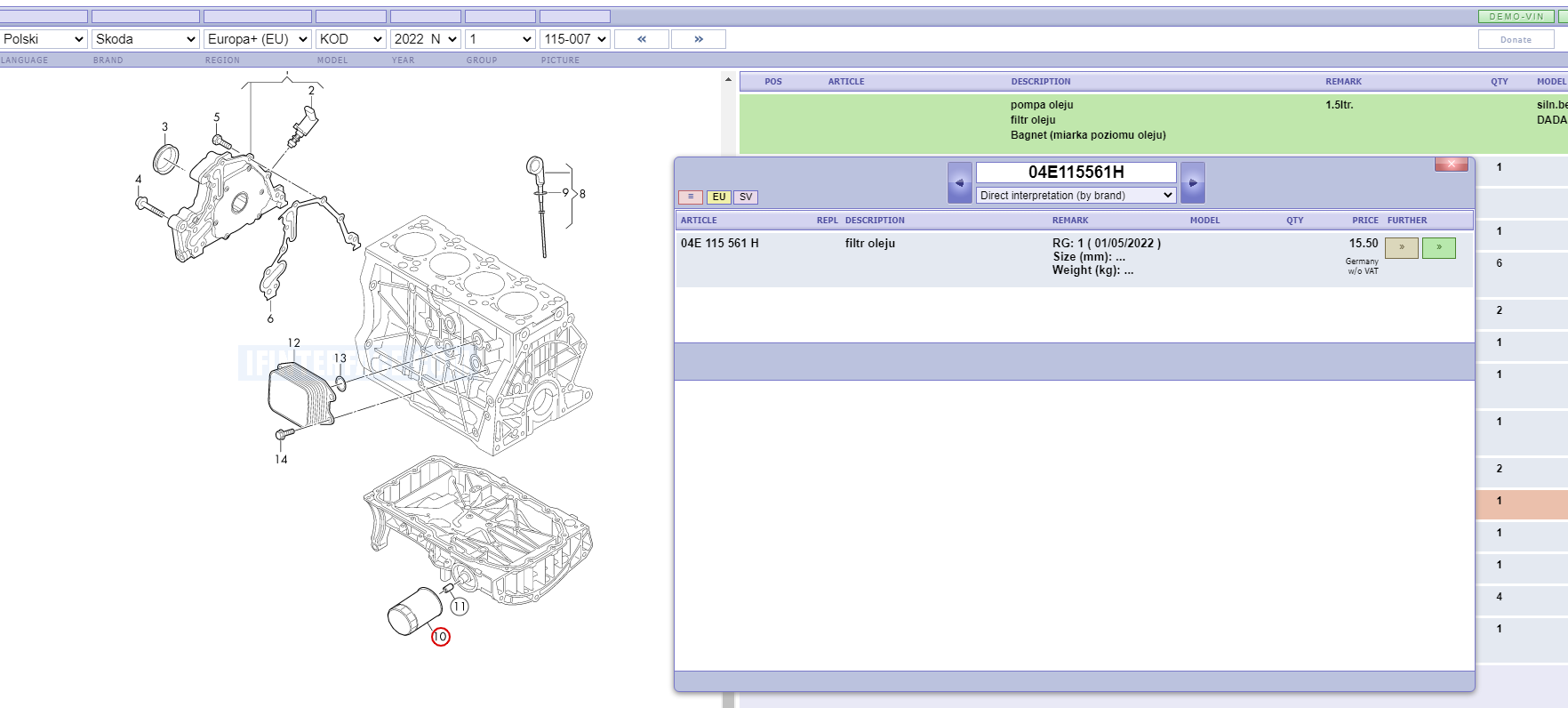The width and height of the screenshot is (1568, 708).
Task: Select callout 10 circled in red on diagram
Action: click(x=440, y=637)
